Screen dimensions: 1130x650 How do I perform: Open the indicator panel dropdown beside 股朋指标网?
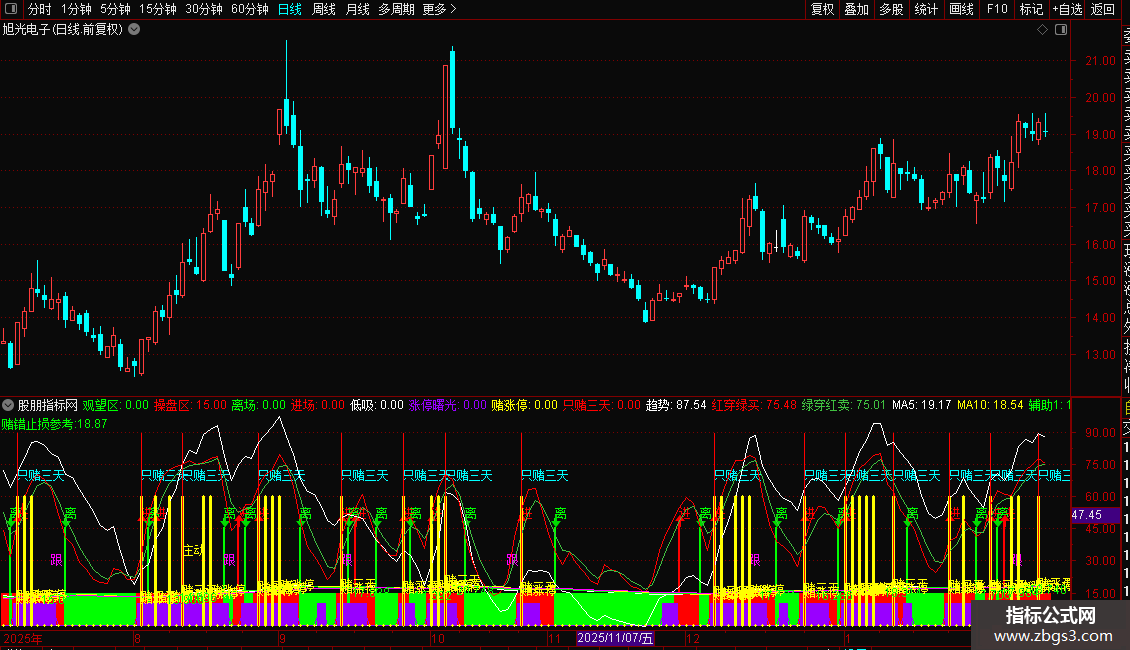tap(8, 405)
